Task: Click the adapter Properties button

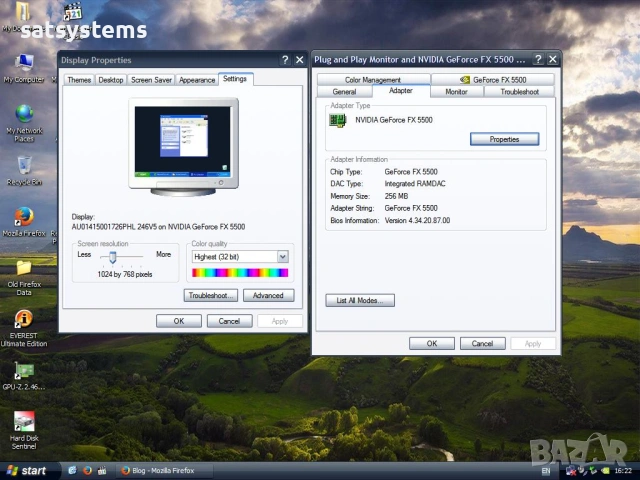Action: [x=504, y=139]
